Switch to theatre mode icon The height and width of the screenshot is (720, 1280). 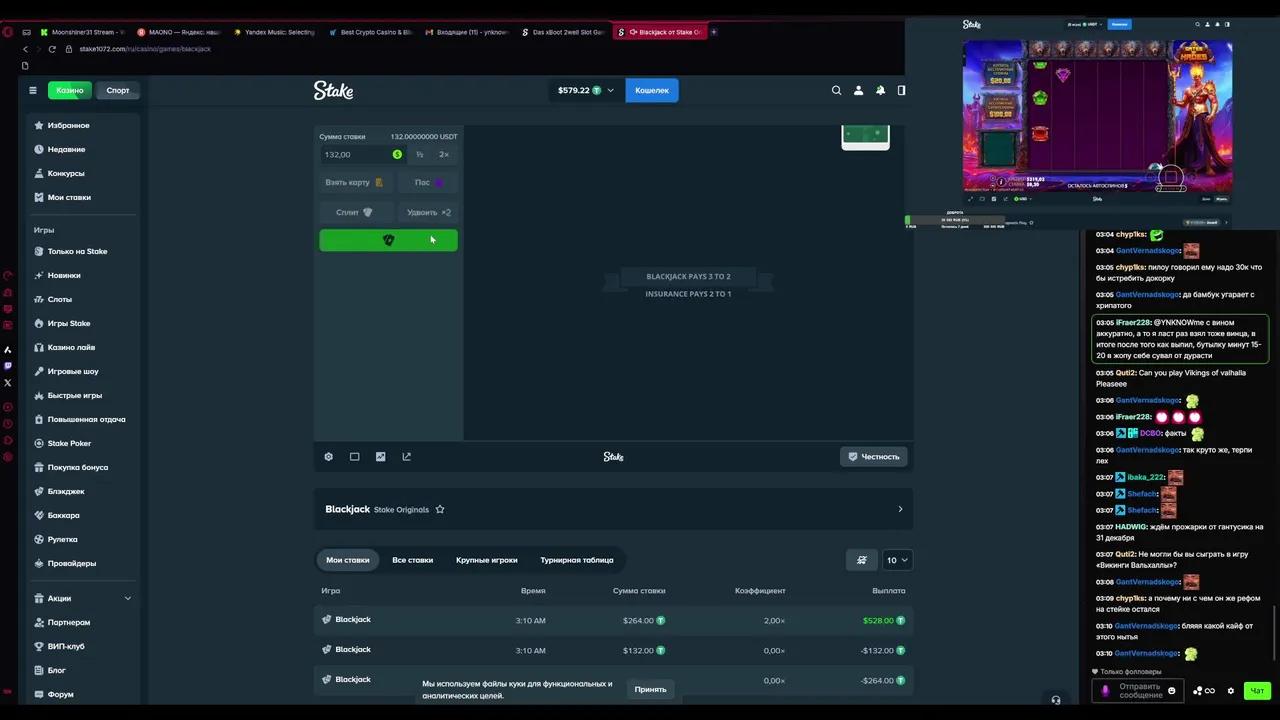(354, 457)
